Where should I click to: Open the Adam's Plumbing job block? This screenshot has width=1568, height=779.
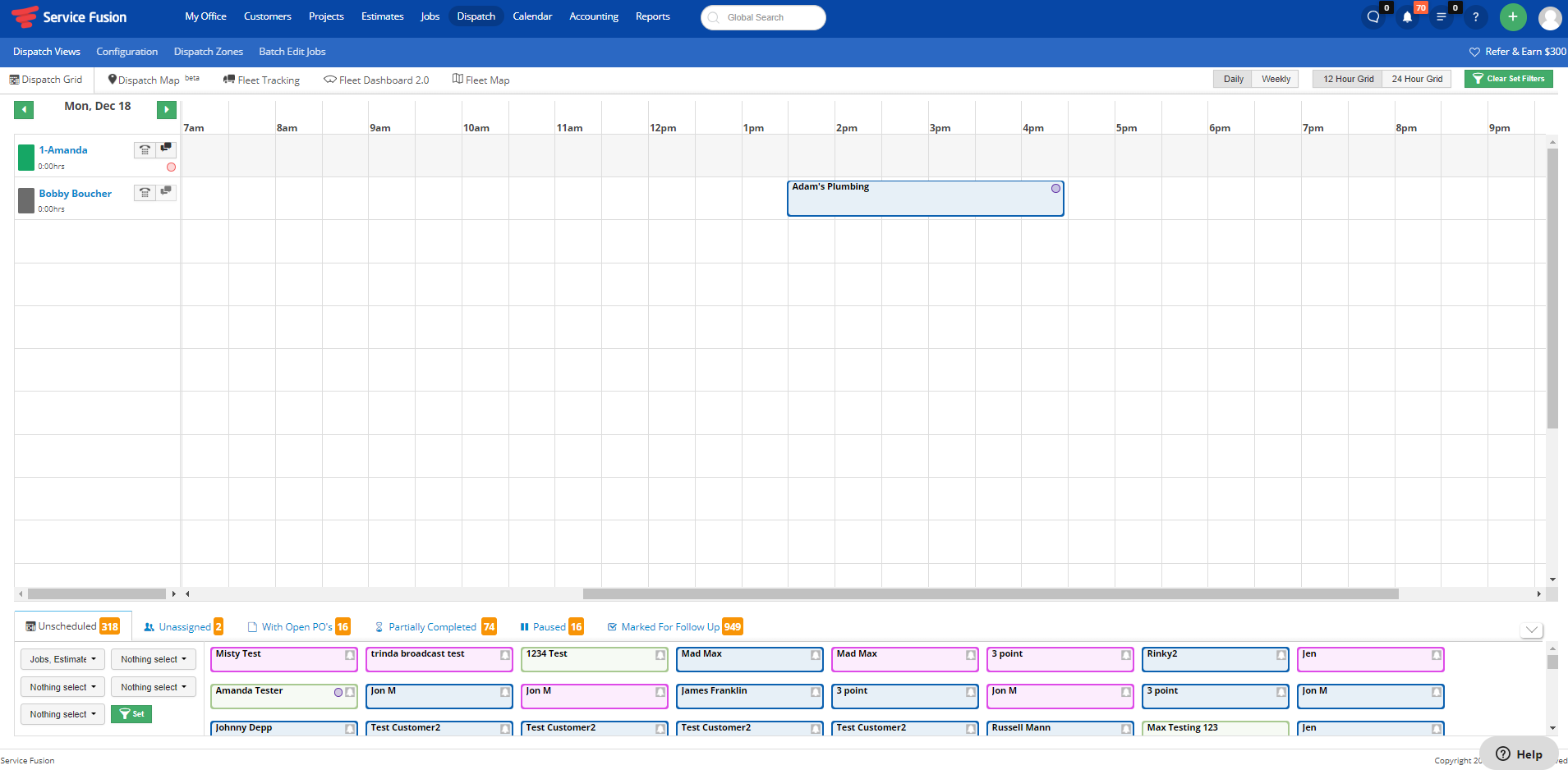(926, 199)
